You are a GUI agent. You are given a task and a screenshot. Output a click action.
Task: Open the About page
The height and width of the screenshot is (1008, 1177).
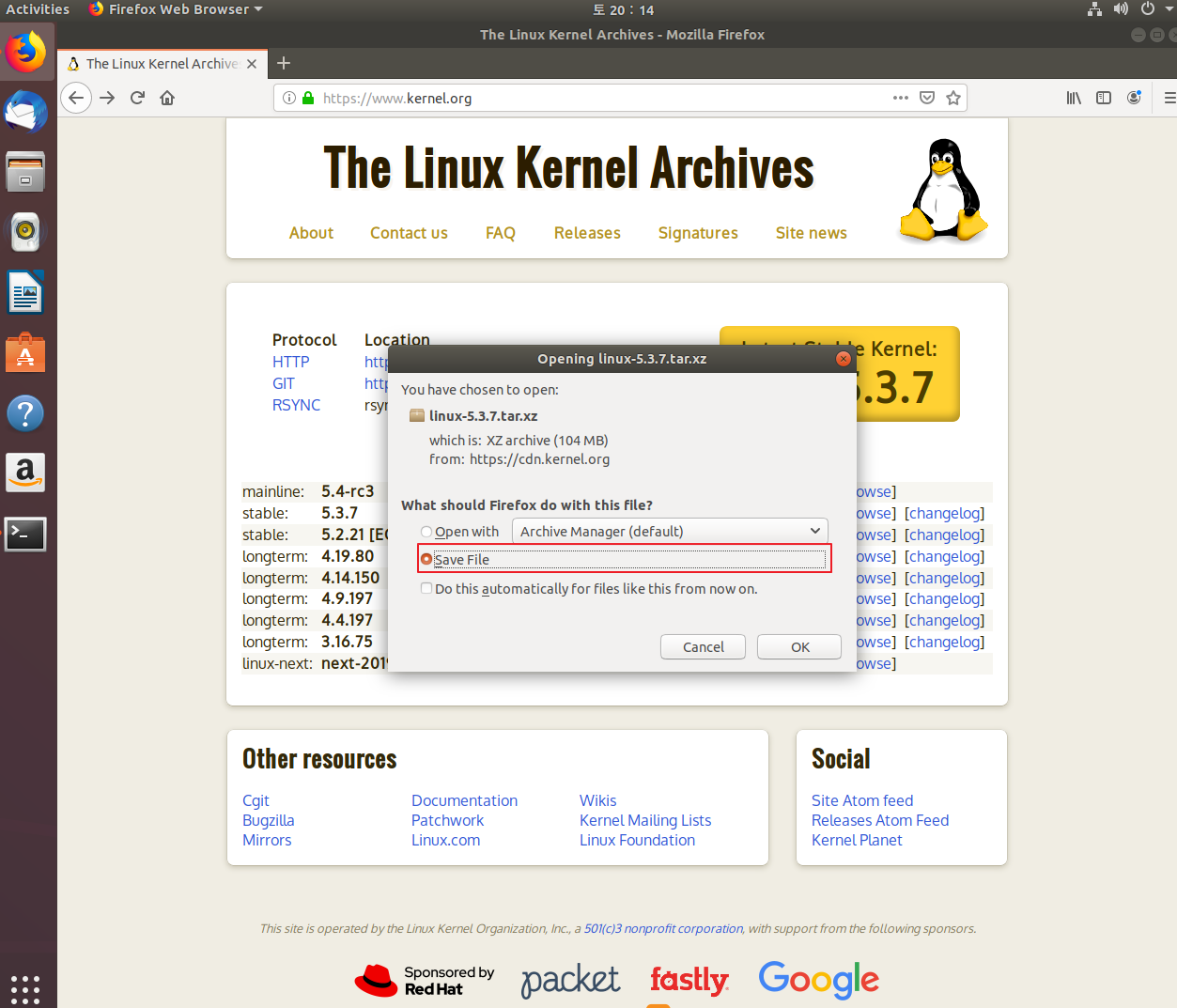pos(311,233)
